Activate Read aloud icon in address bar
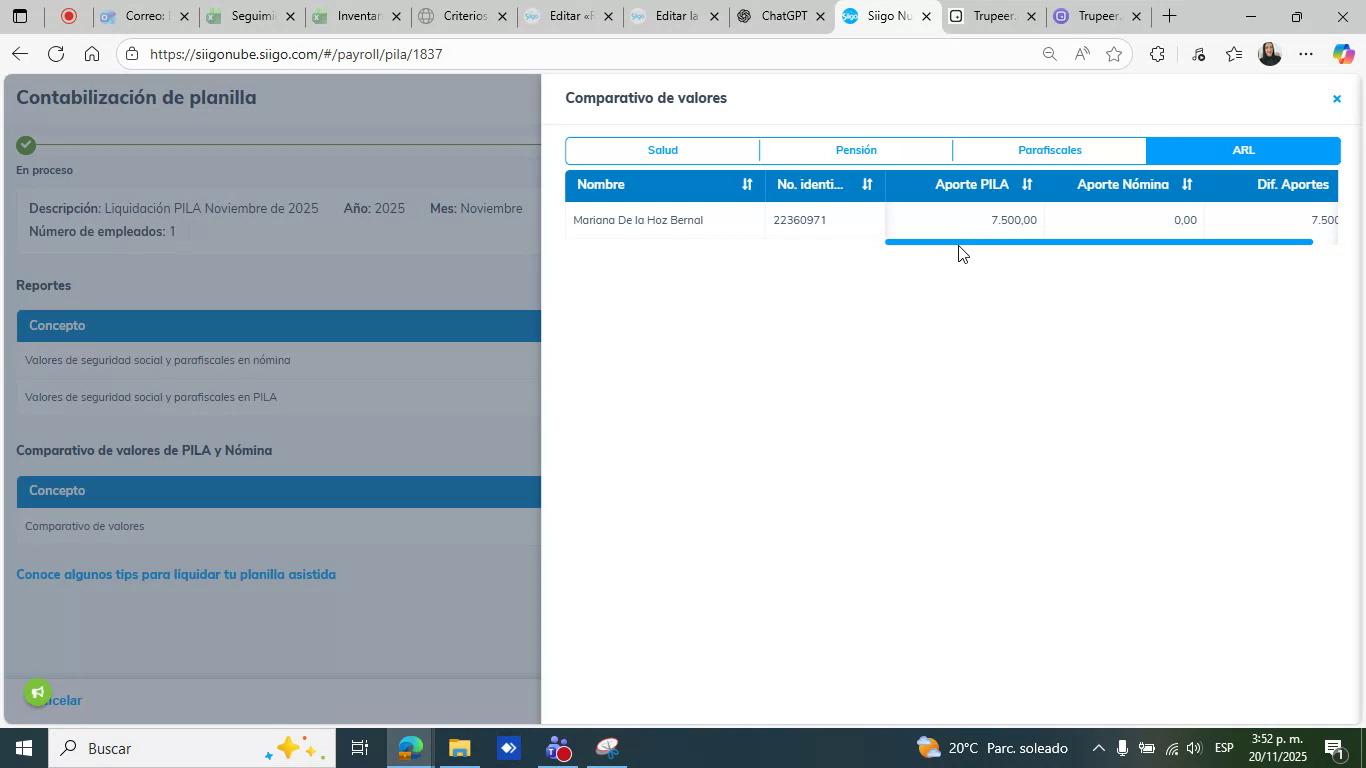 pyautogui.click(x=1081, y=54)
